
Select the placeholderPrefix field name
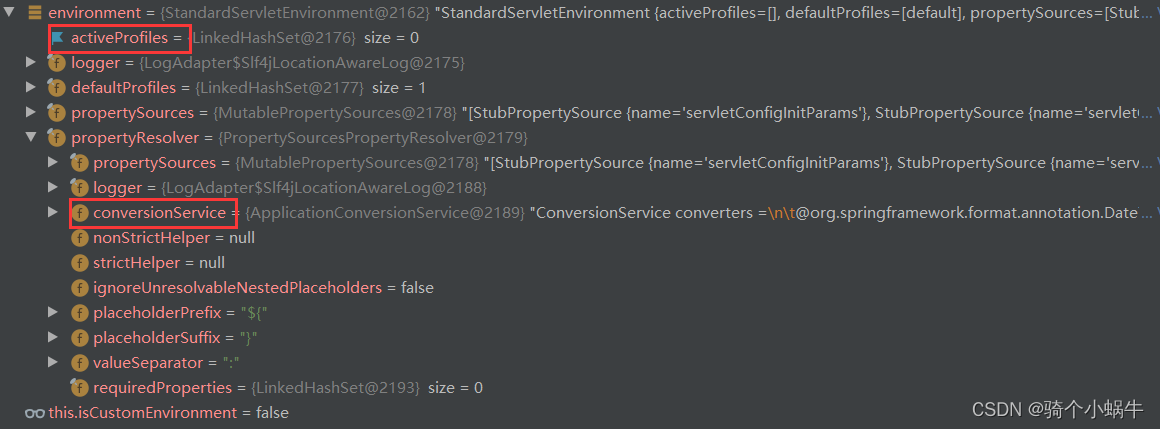click(157, 313)
